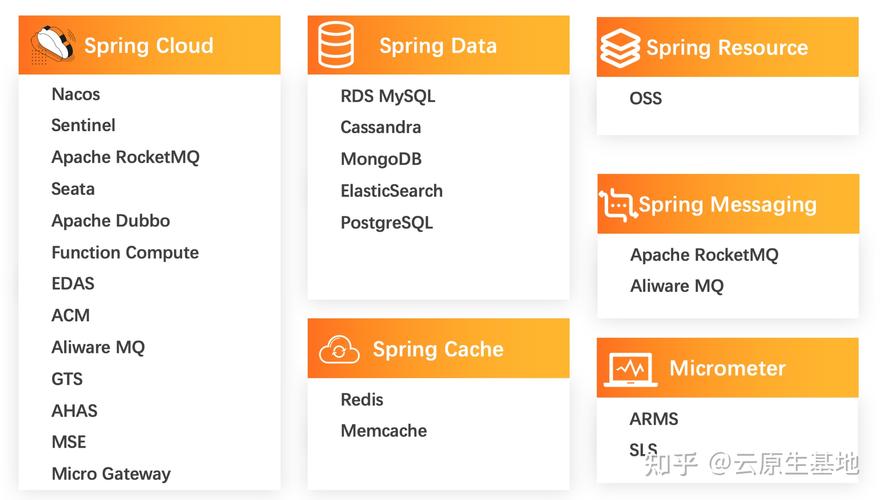Click RDS MySQL under Spring Data
The image size is (882, 500).
[388, 96]
